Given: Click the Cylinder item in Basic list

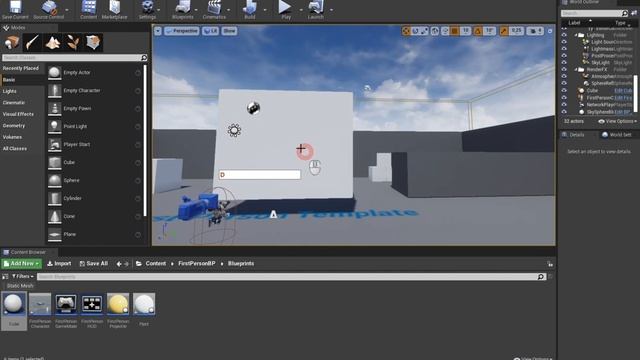Looking at the screenshot, I should pos(94,198).
